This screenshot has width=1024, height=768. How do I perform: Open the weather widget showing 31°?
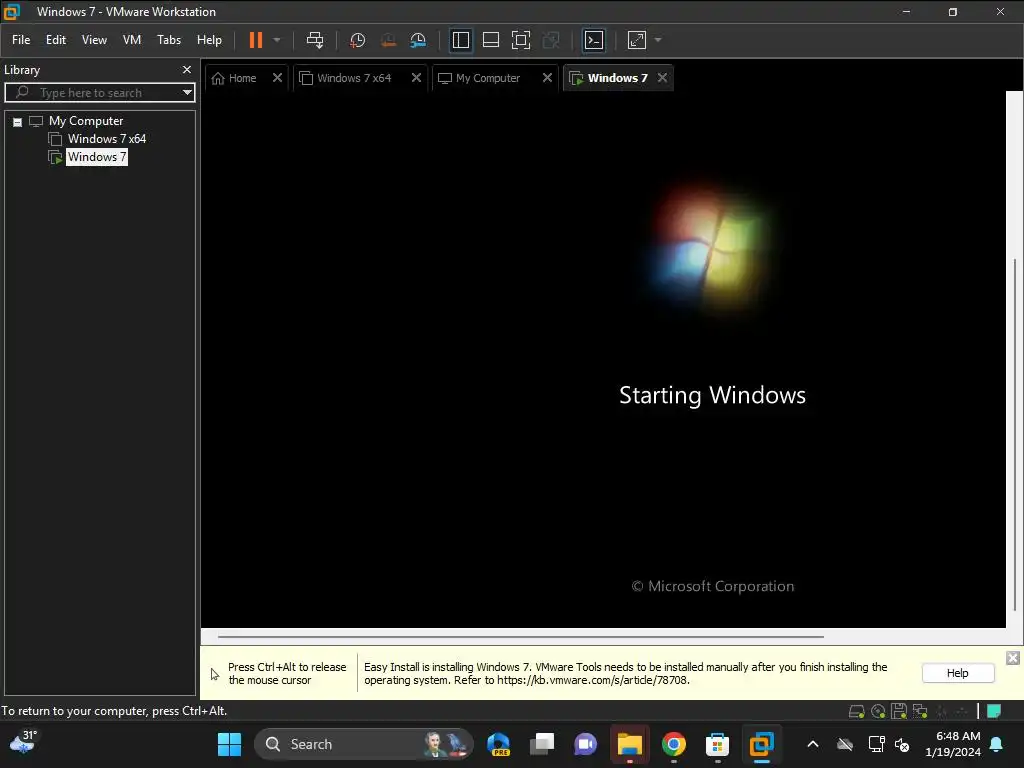click(24, 743)
